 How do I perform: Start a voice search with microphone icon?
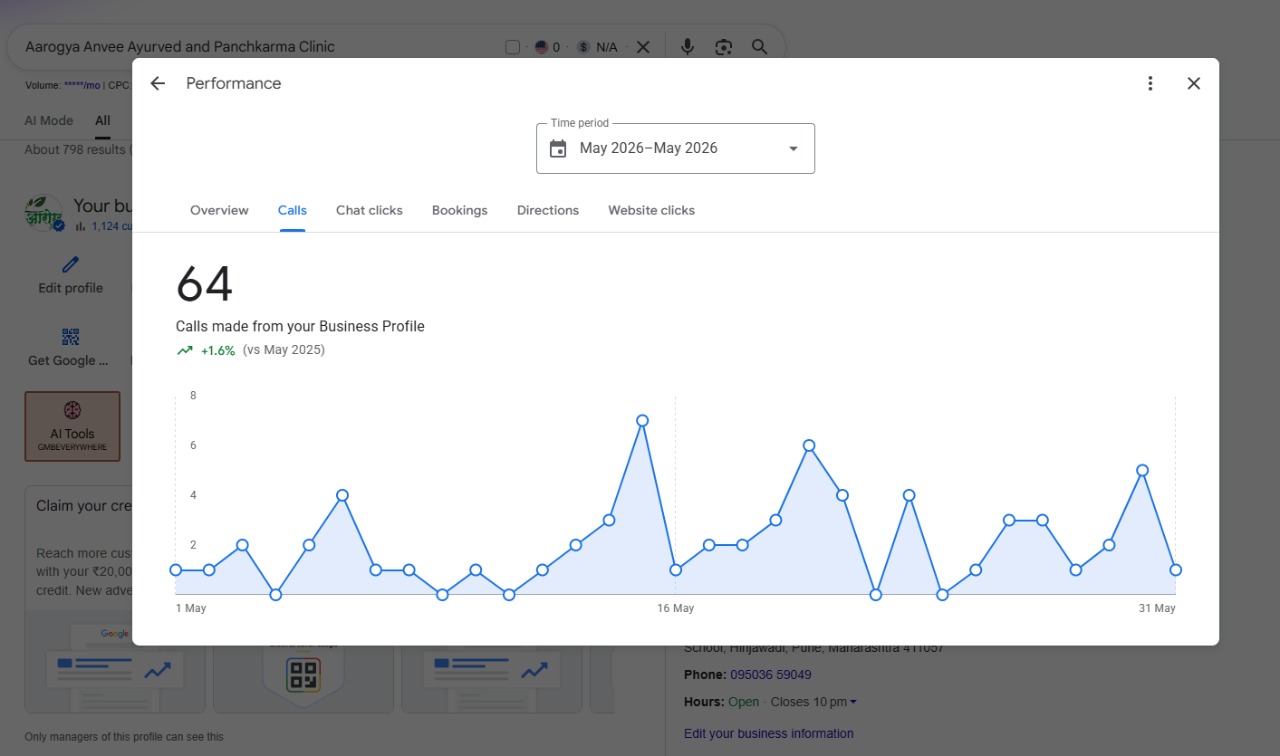tap(687, 47)
